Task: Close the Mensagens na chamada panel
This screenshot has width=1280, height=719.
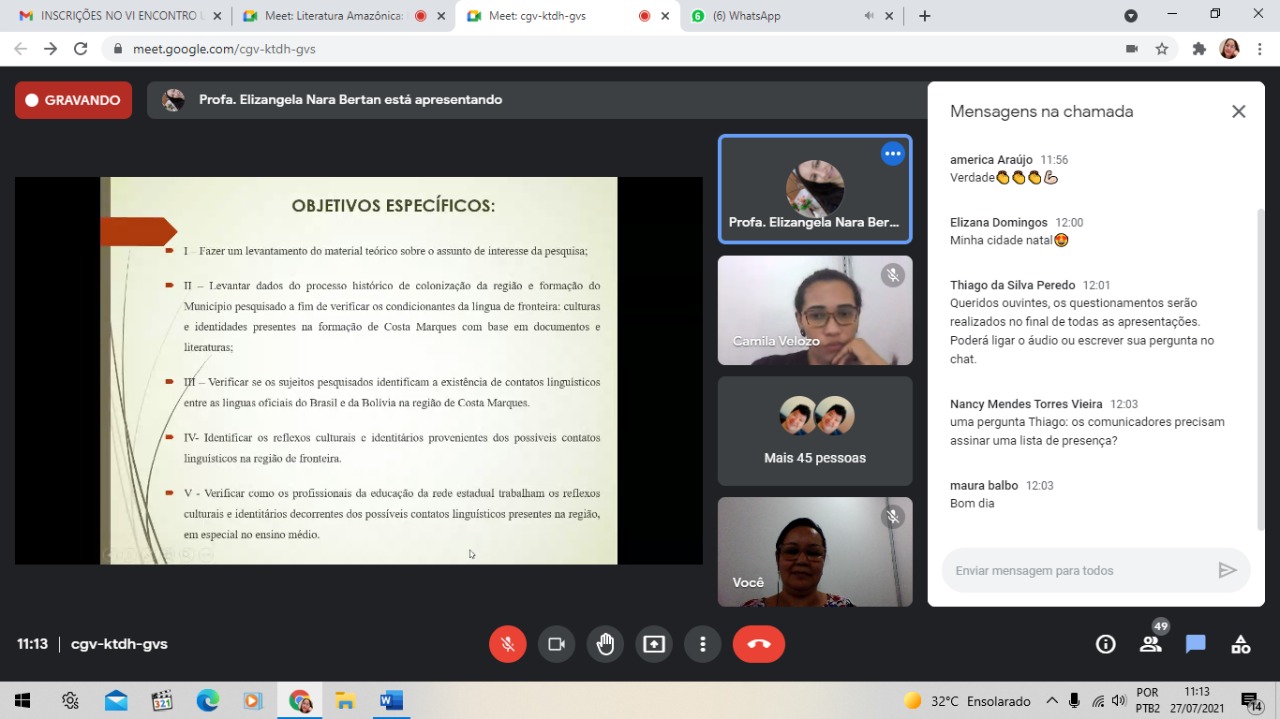Action: (x=1238, y=112)
